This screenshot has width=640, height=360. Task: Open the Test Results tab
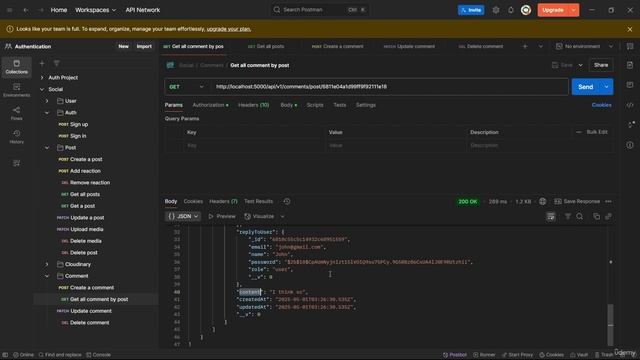258,201
